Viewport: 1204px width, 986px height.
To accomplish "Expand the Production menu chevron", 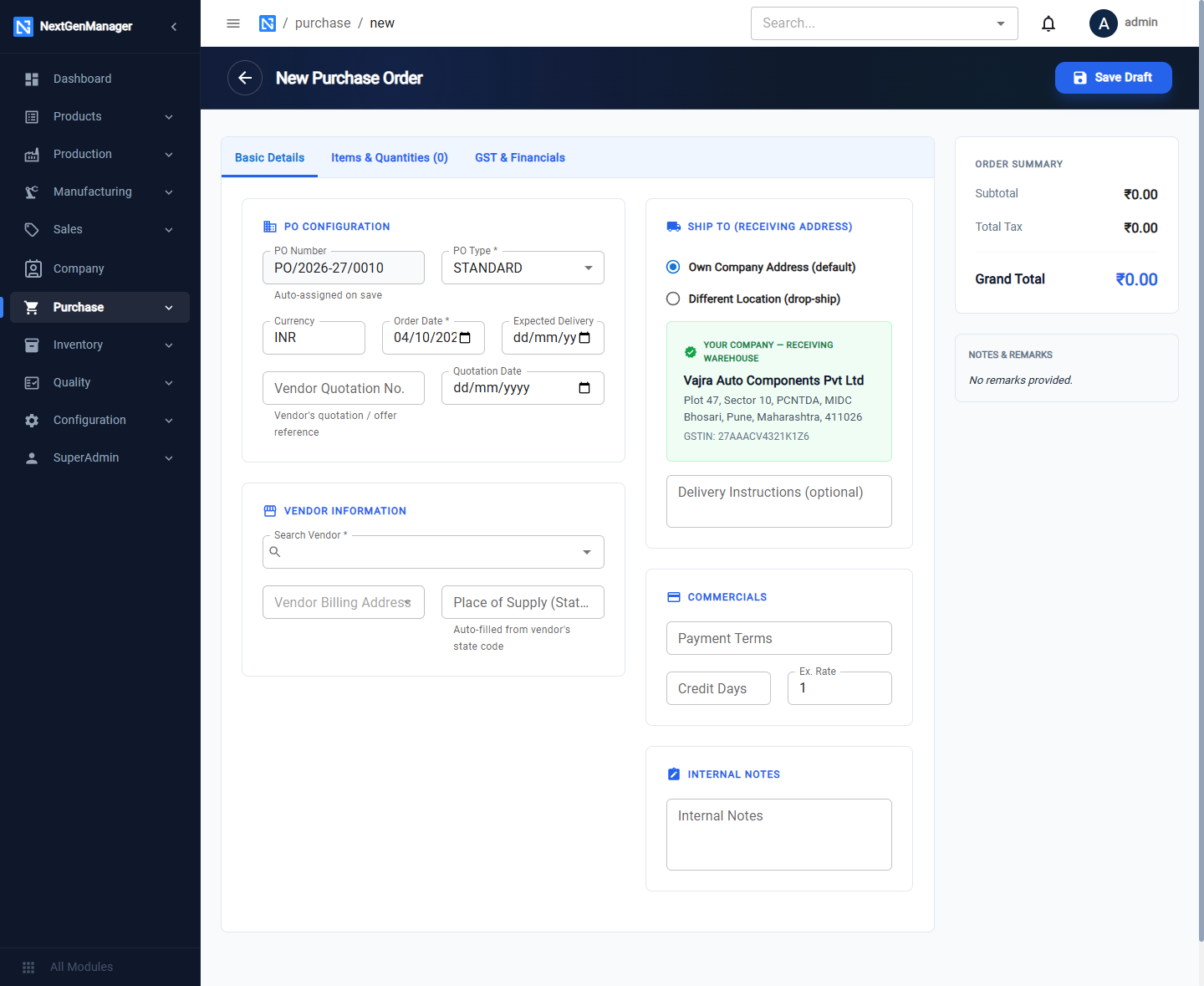I will click(x=169, y=154).
